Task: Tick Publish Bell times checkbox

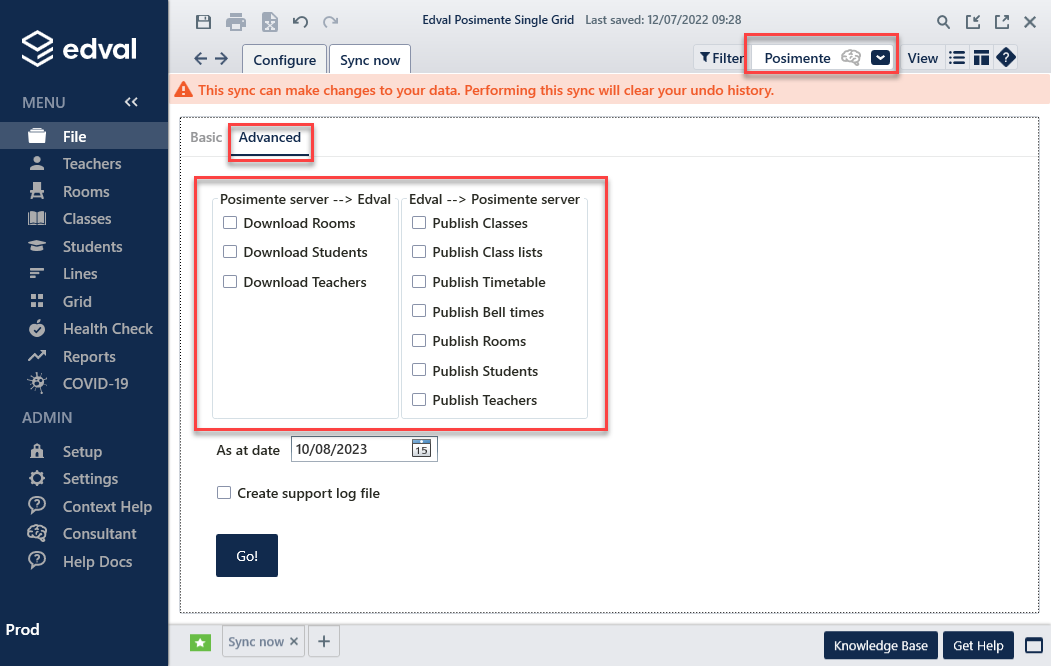Action: tap(419, 311)
